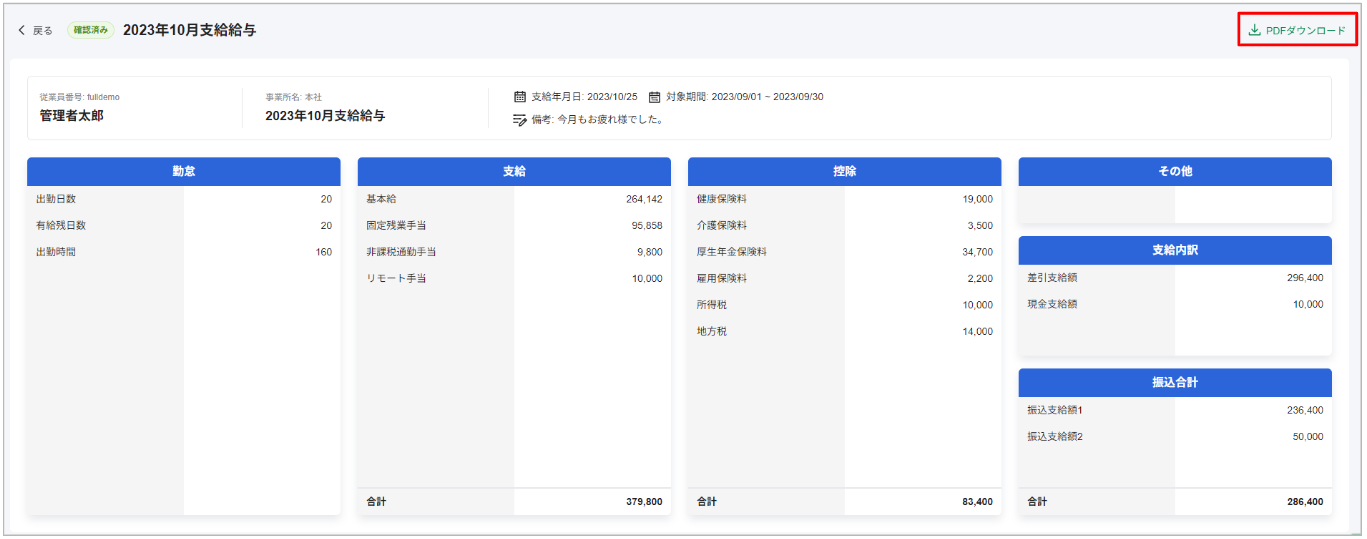Viewport: 1367px width, 539px height.
Task: Click 事業所名: 本社 label
Action: tap(293, 97)
